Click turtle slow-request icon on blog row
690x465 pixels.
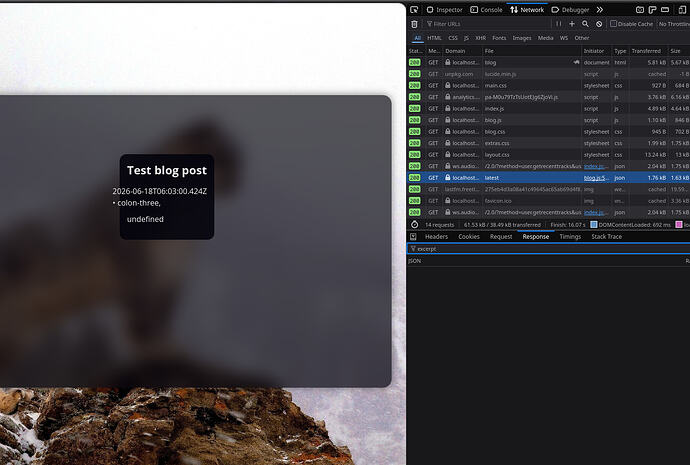(x=576, y=62)
